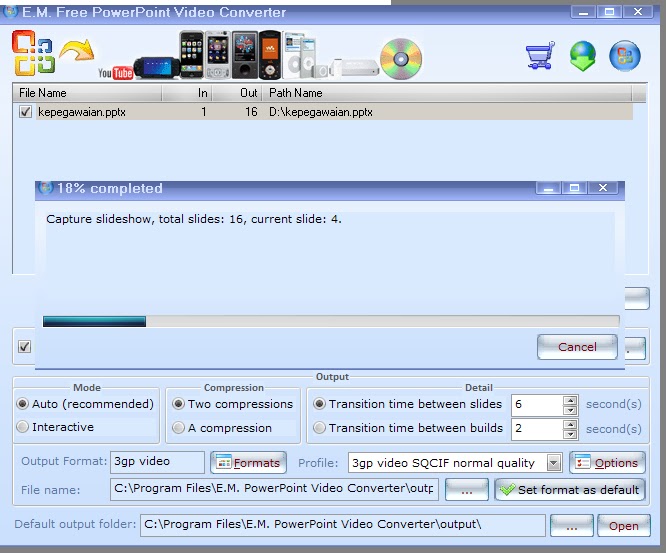Screen dimensions: 666x553
Task: Choose the silver Nokia phone icon
Action: point(218,54)
